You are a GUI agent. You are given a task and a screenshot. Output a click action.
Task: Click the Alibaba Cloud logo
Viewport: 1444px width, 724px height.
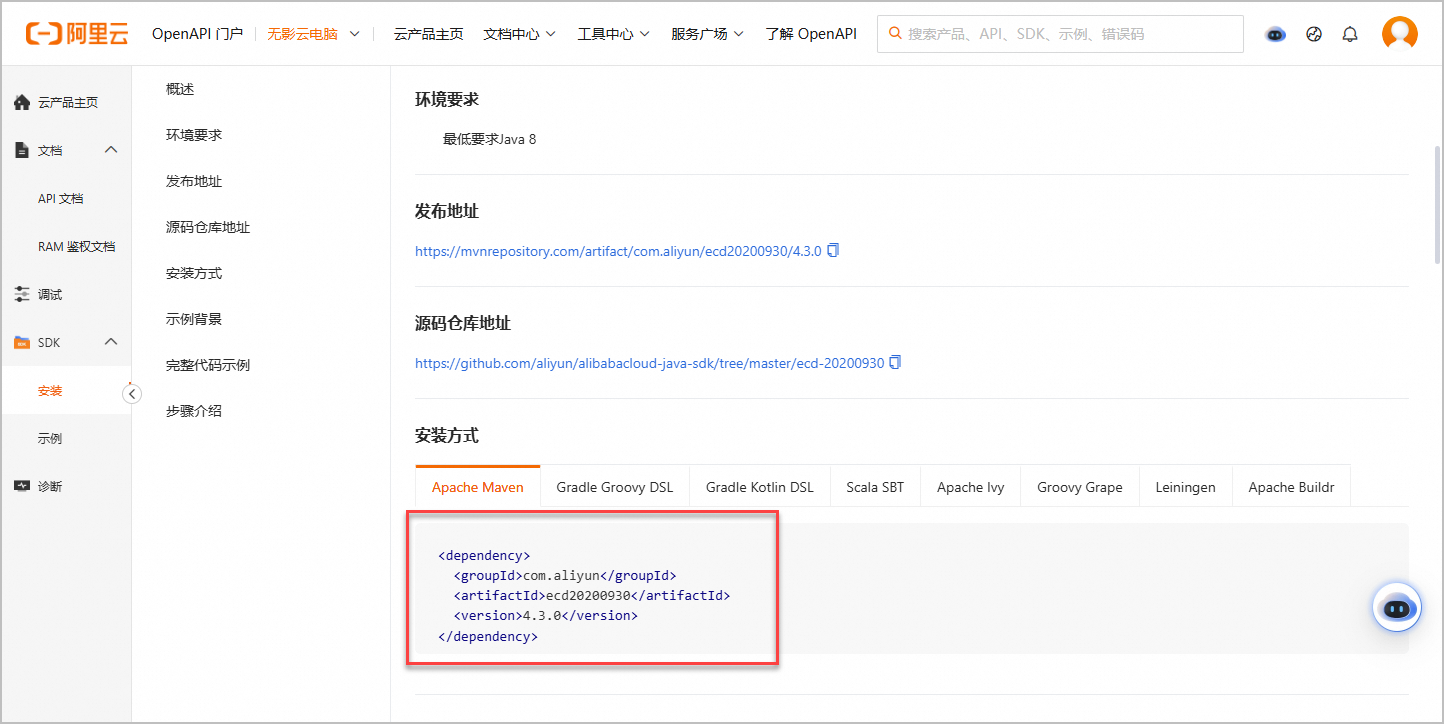click(77, 33)
